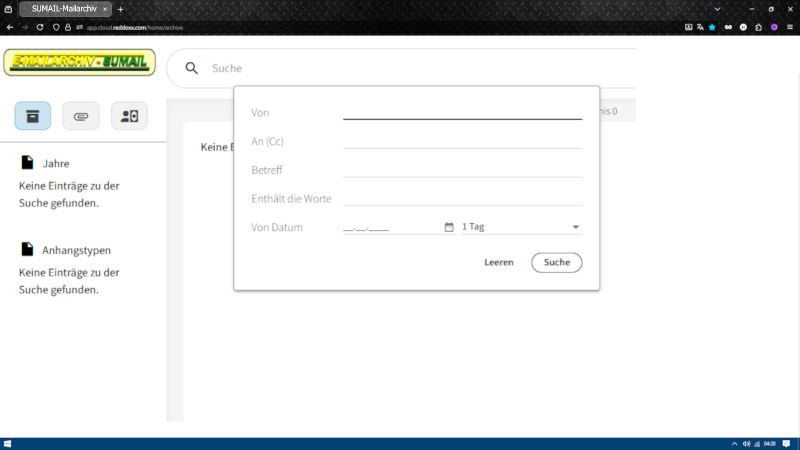Open the browser tab list chevron
This screenshot has height=450, width=800.
point(717,9)
